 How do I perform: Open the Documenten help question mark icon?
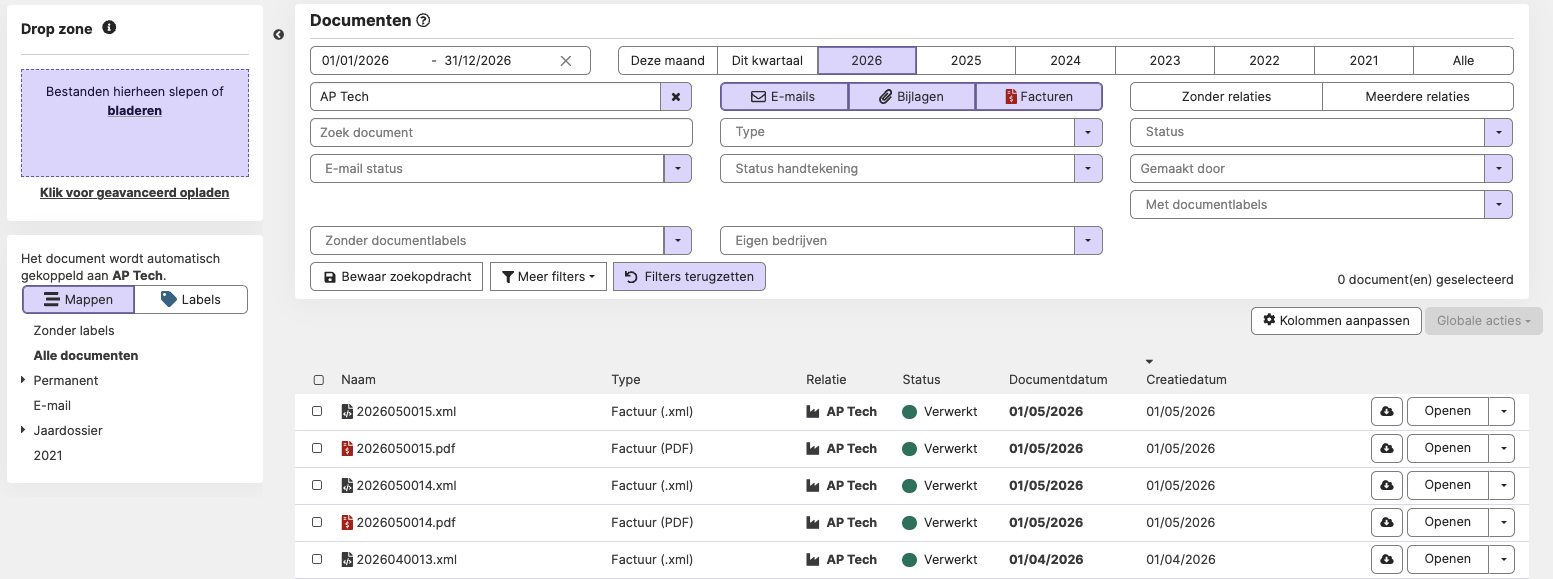point(423,20)
